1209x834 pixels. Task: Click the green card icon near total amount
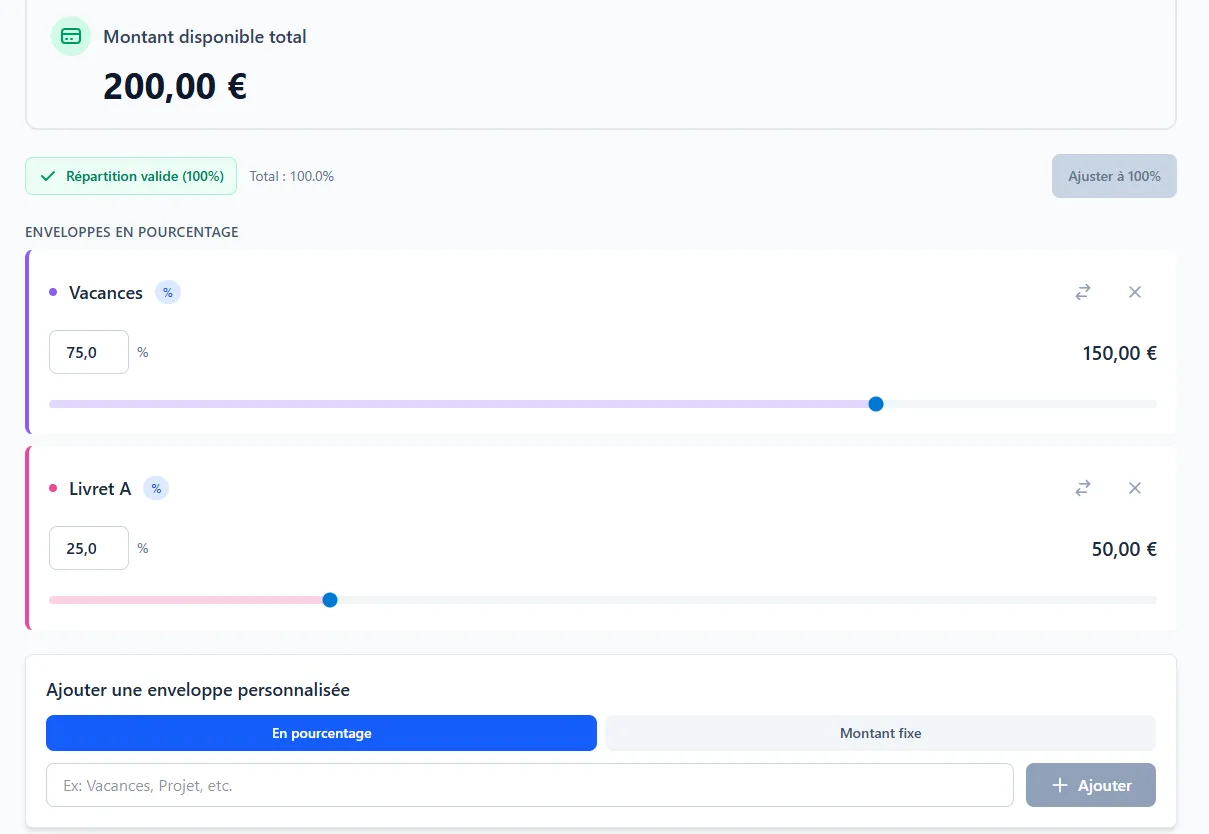coord(71,37)
